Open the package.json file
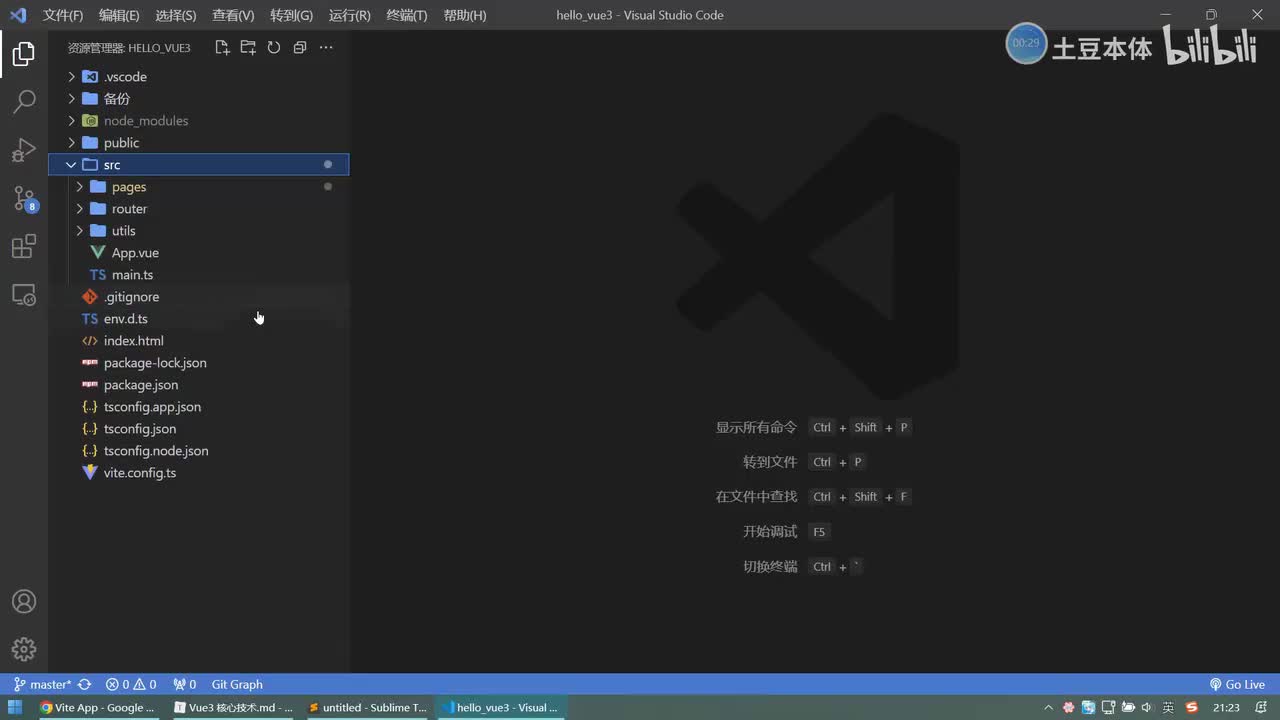Screen dimensions: 1280x720 (x=199, y=385)
